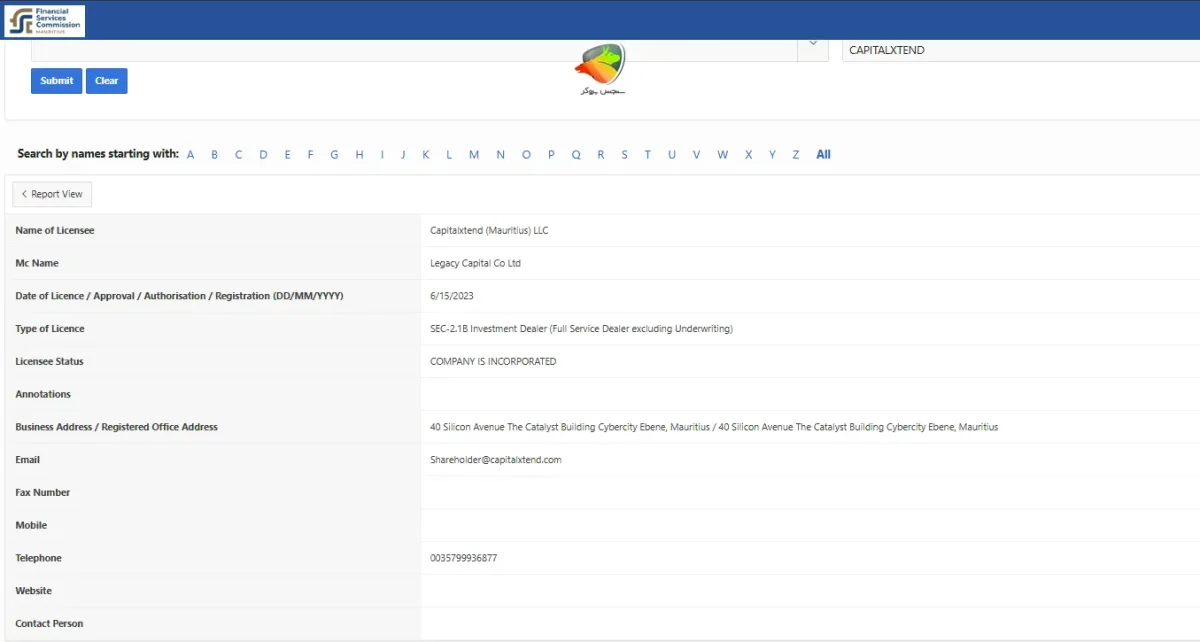This screenshot has height=642, width=1200.
Task: Filter names starting with S
Action: (624, 154)
